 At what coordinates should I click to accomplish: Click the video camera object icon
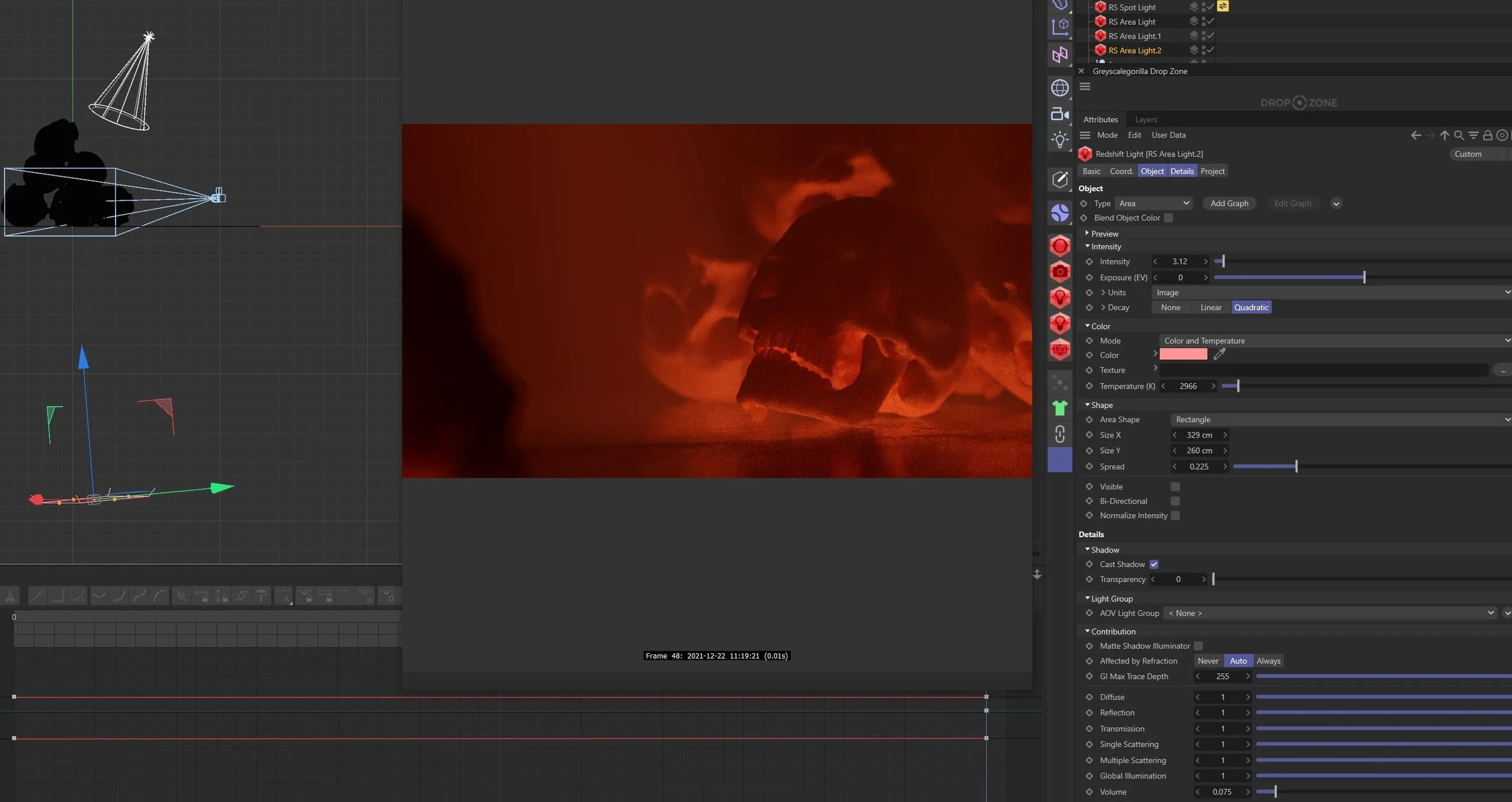click(x=1060, y=114)
